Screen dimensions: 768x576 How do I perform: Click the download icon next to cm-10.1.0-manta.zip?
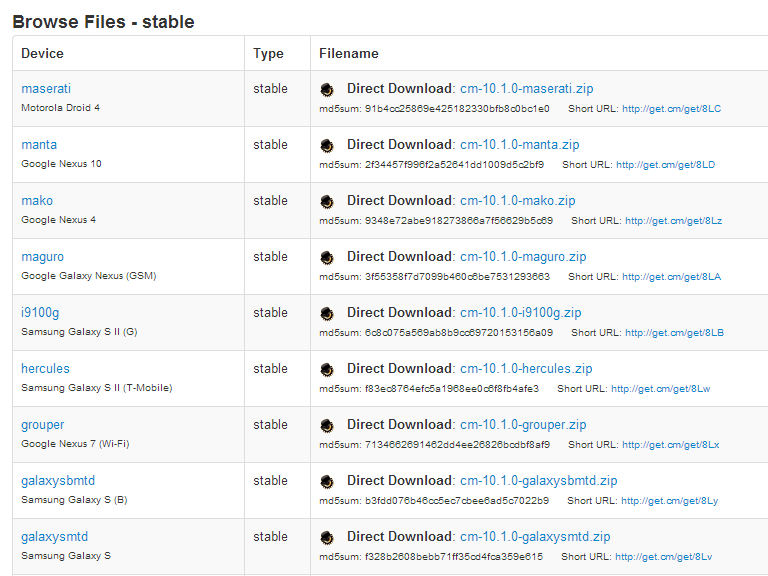click(327, 145)
